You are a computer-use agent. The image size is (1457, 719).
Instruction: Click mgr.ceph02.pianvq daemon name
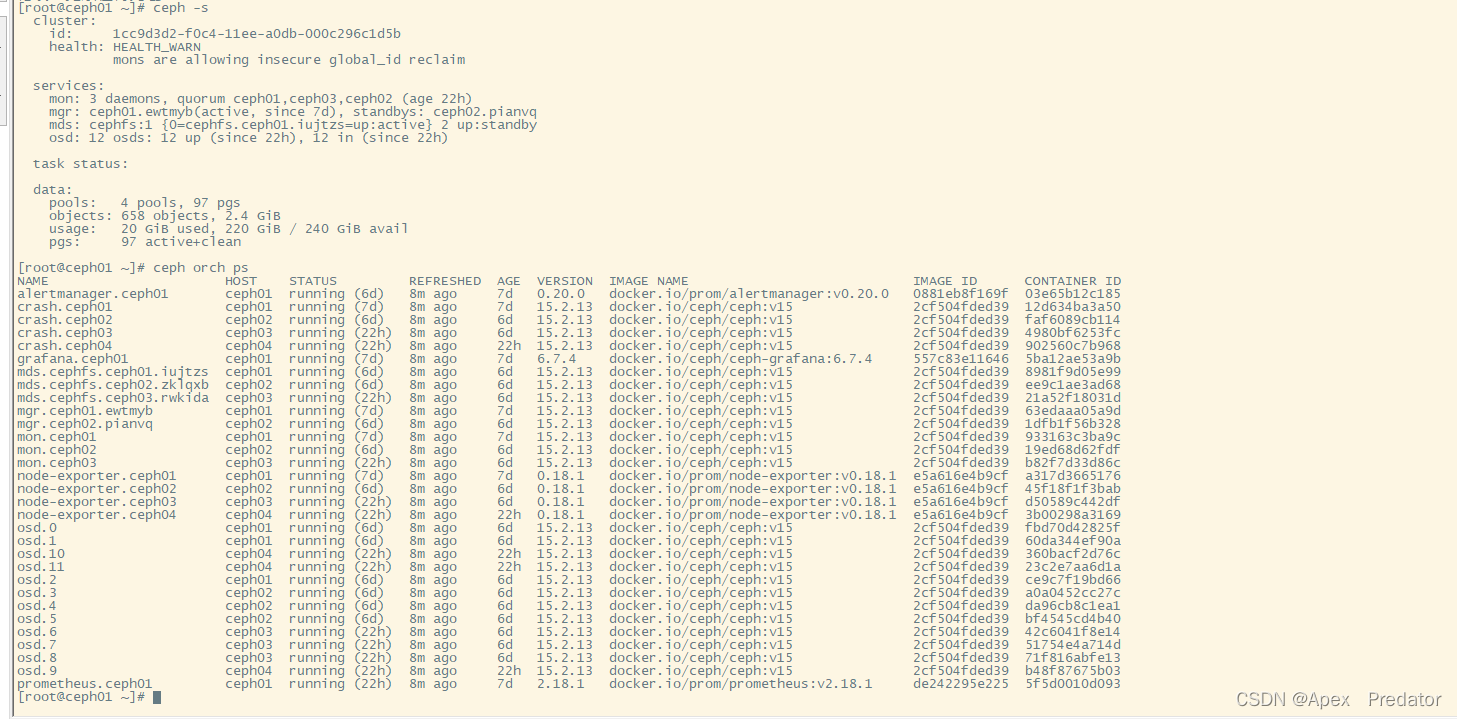85,424
